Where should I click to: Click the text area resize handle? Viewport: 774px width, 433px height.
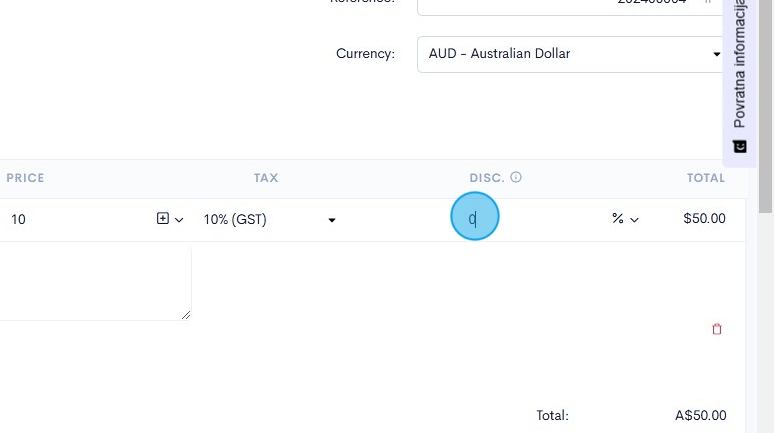[186, 315]
